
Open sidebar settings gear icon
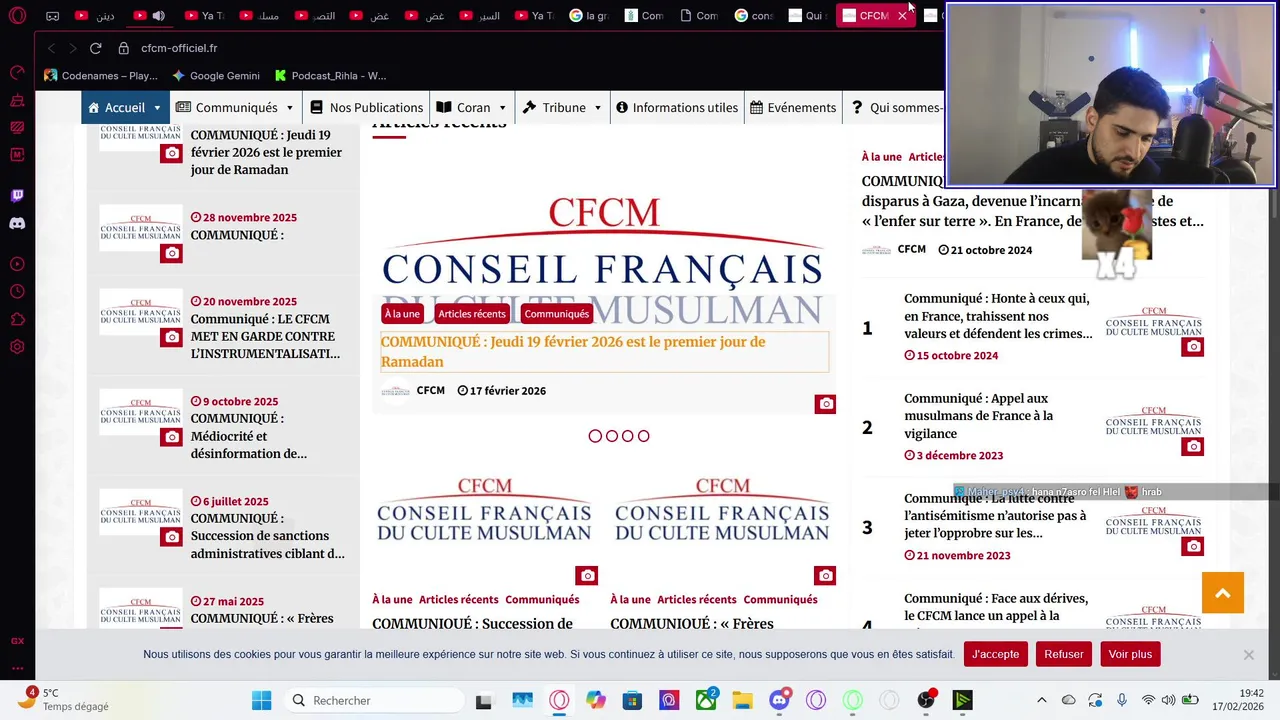(x=17, y=347)
